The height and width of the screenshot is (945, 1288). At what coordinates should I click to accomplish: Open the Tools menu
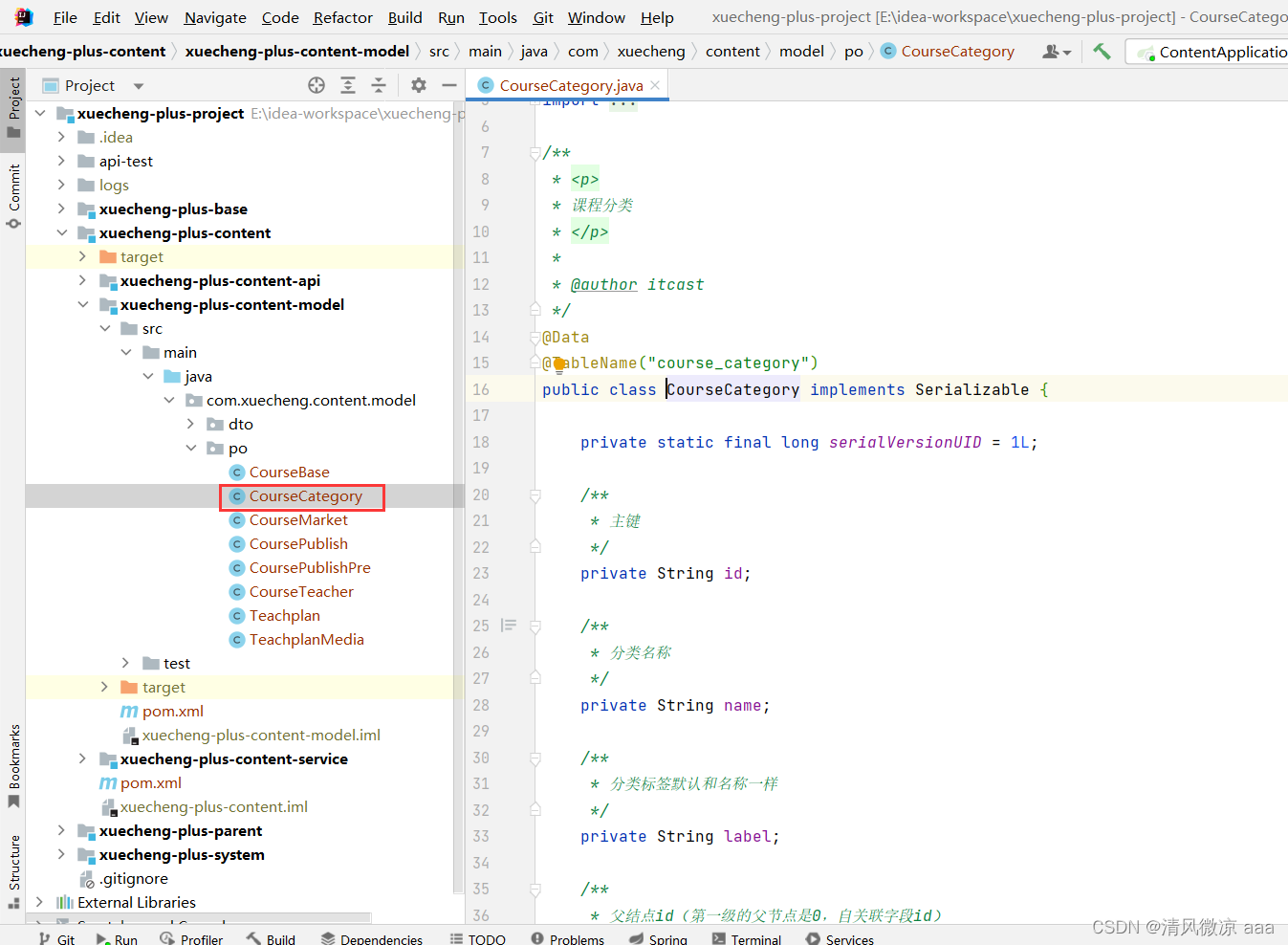tap(498, 17)
